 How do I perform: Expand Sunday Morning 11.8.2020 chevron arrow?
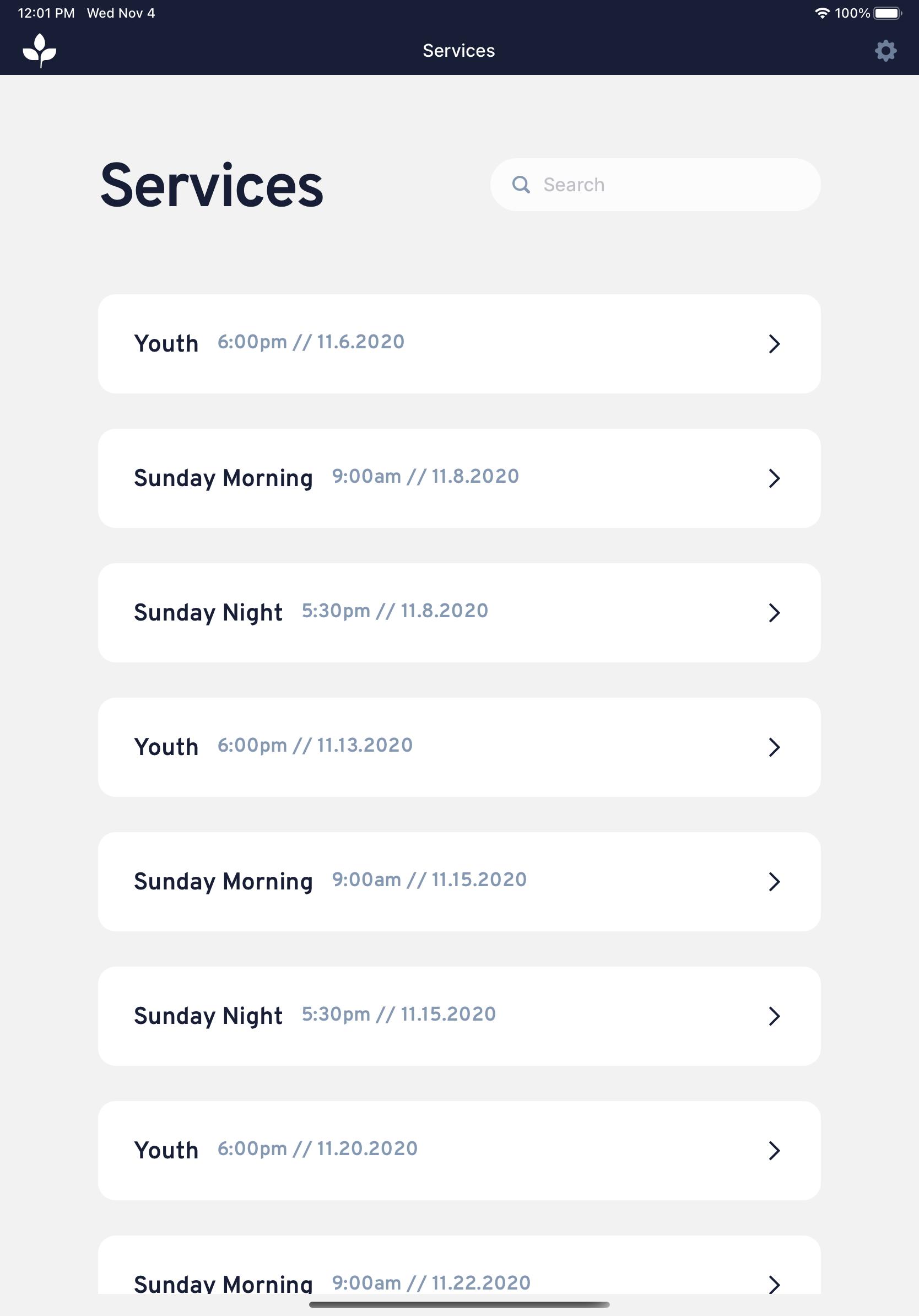pos(774,478)
